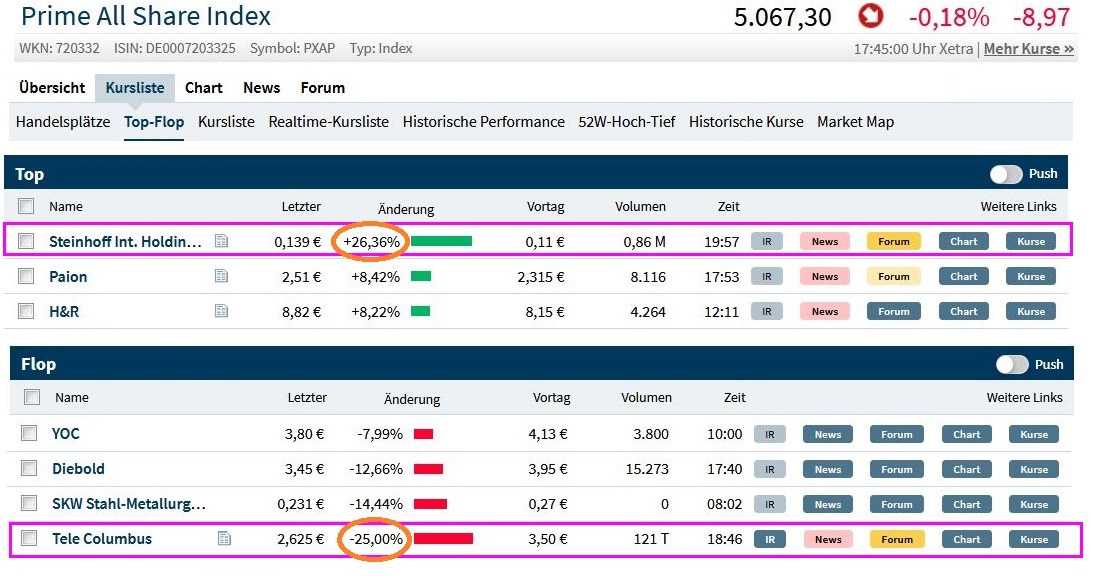Check the Diebold row checkbox
Image resolution: width=1093 pixels, height=584 pixels.
tap(30, 469)
